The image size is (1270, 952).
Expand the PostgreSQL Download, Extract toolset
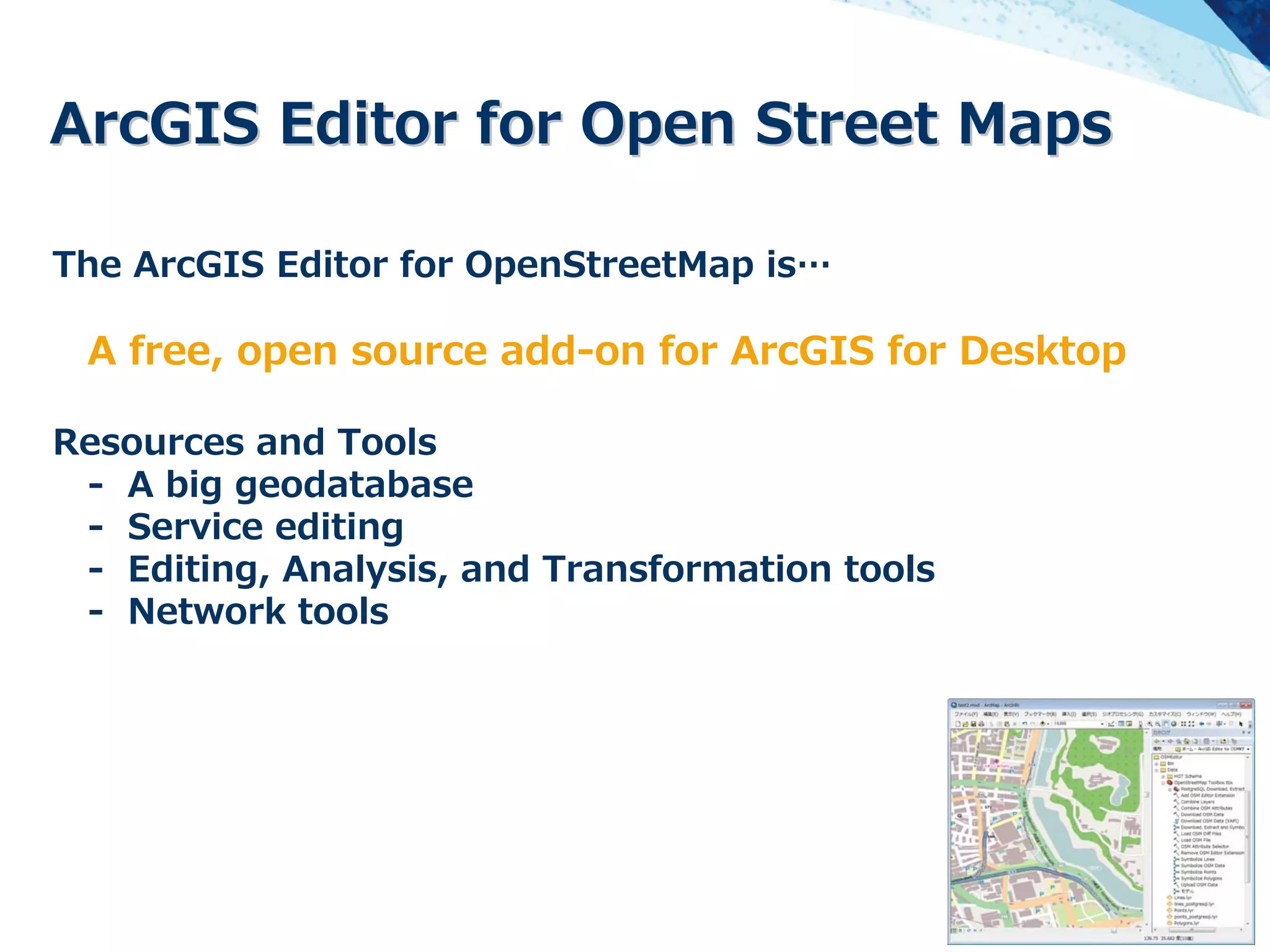1170,789
